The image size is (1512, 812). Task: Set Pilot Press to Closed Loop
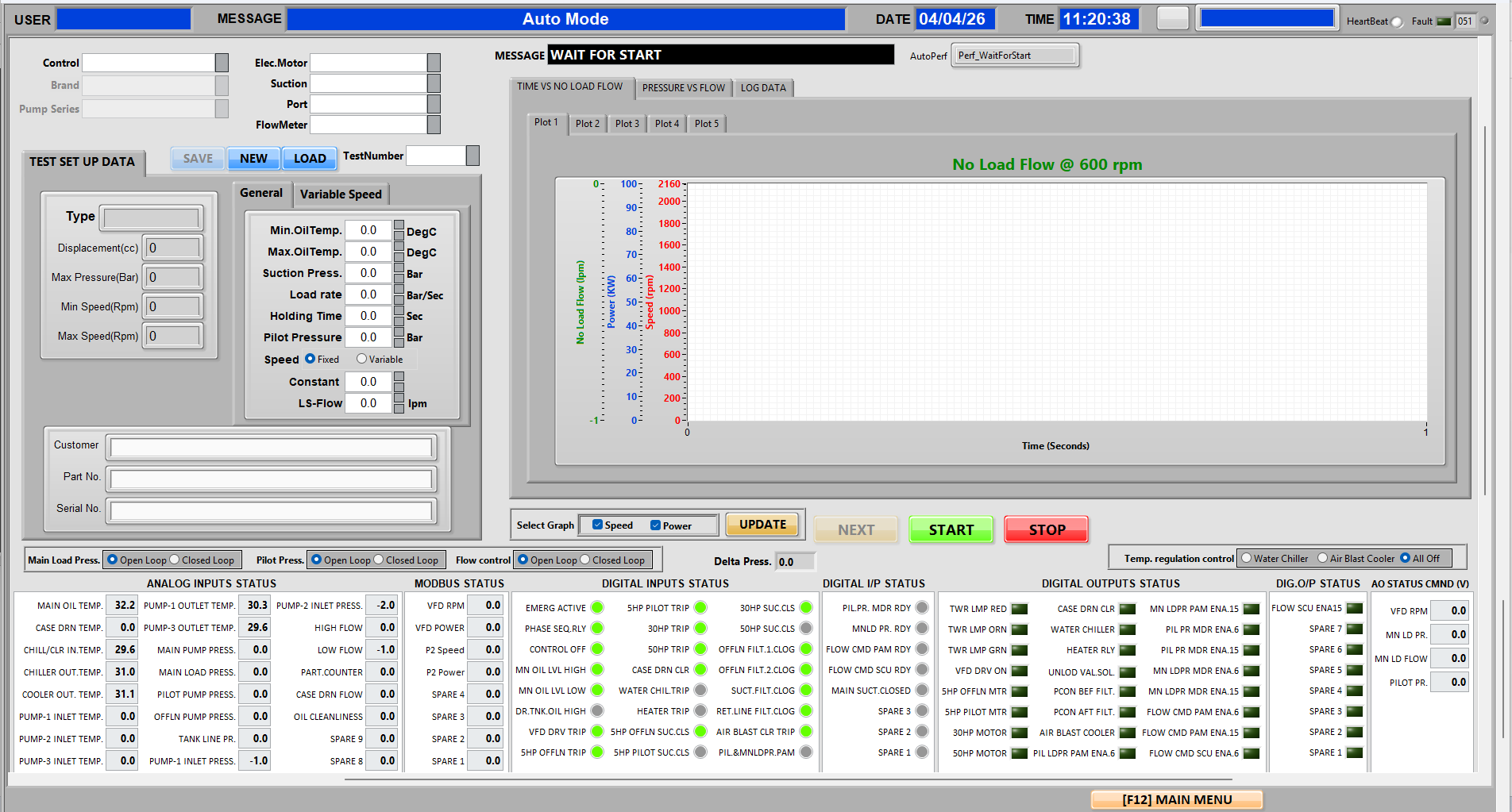pyautogui.click(x=379, y=560)
